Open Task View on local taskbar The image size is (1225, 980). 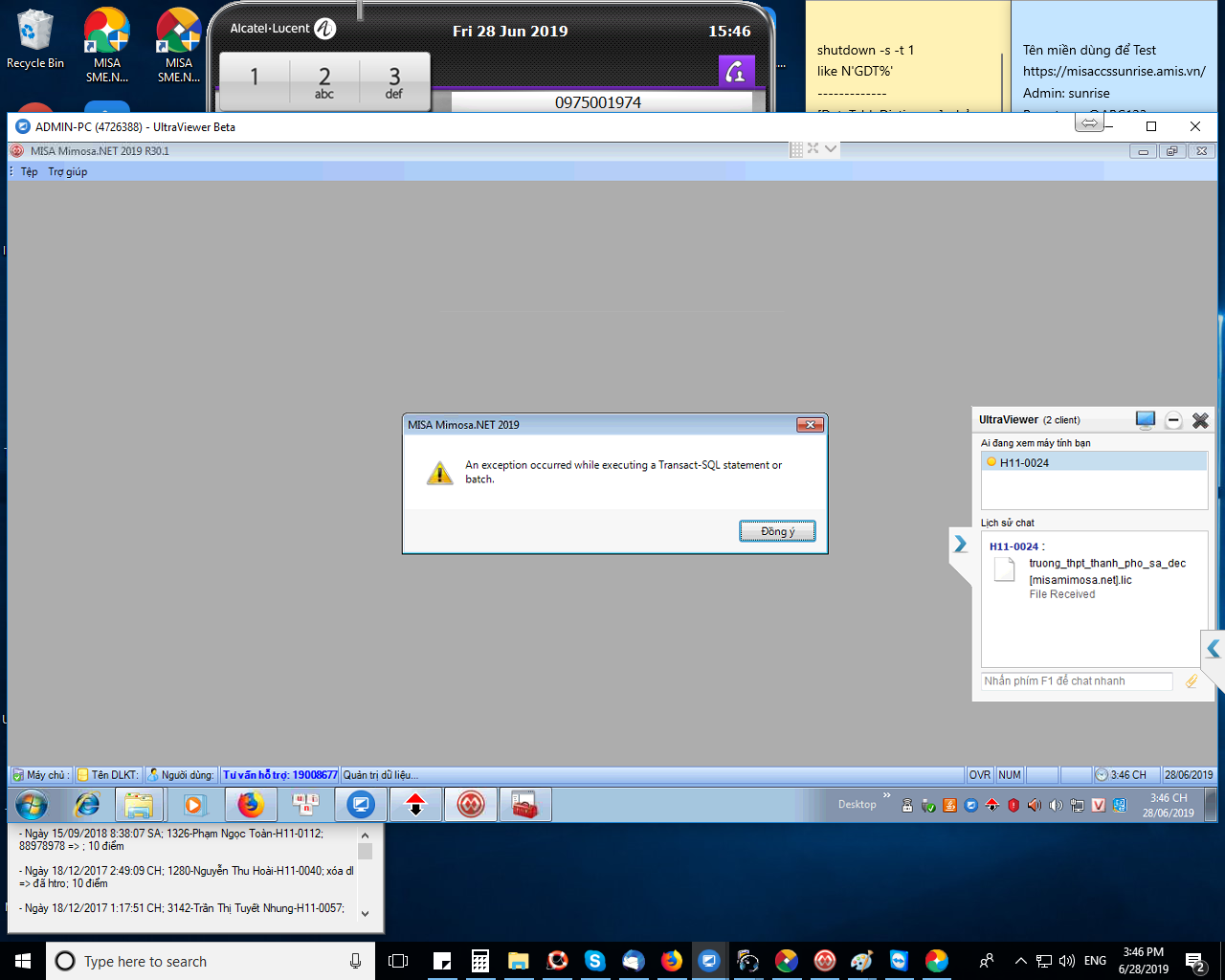[x=398, y=961]
